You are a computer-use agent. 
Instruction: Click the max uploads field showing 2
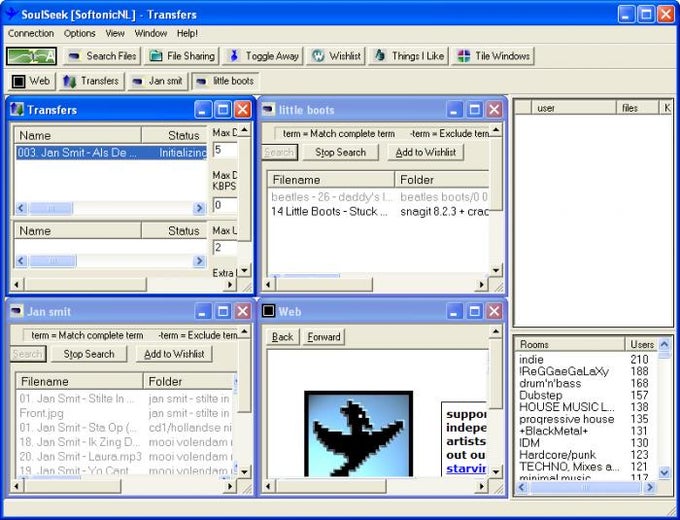[225, 248]
